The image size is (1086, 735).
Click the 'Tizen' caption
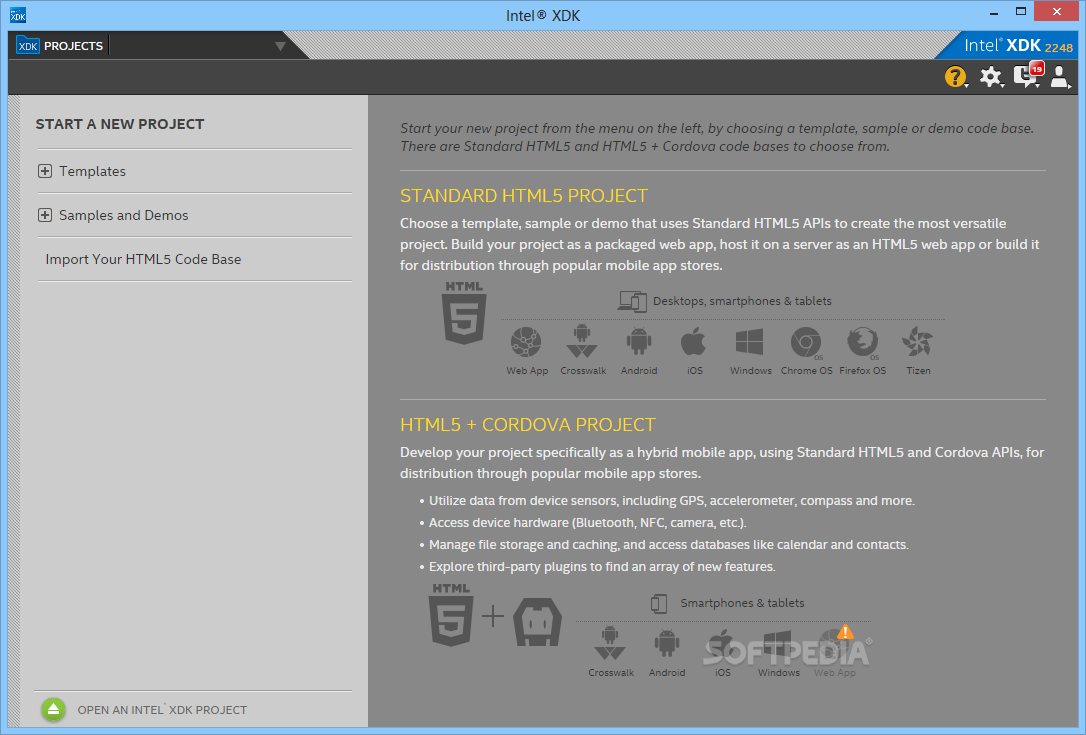pos(918,371)
